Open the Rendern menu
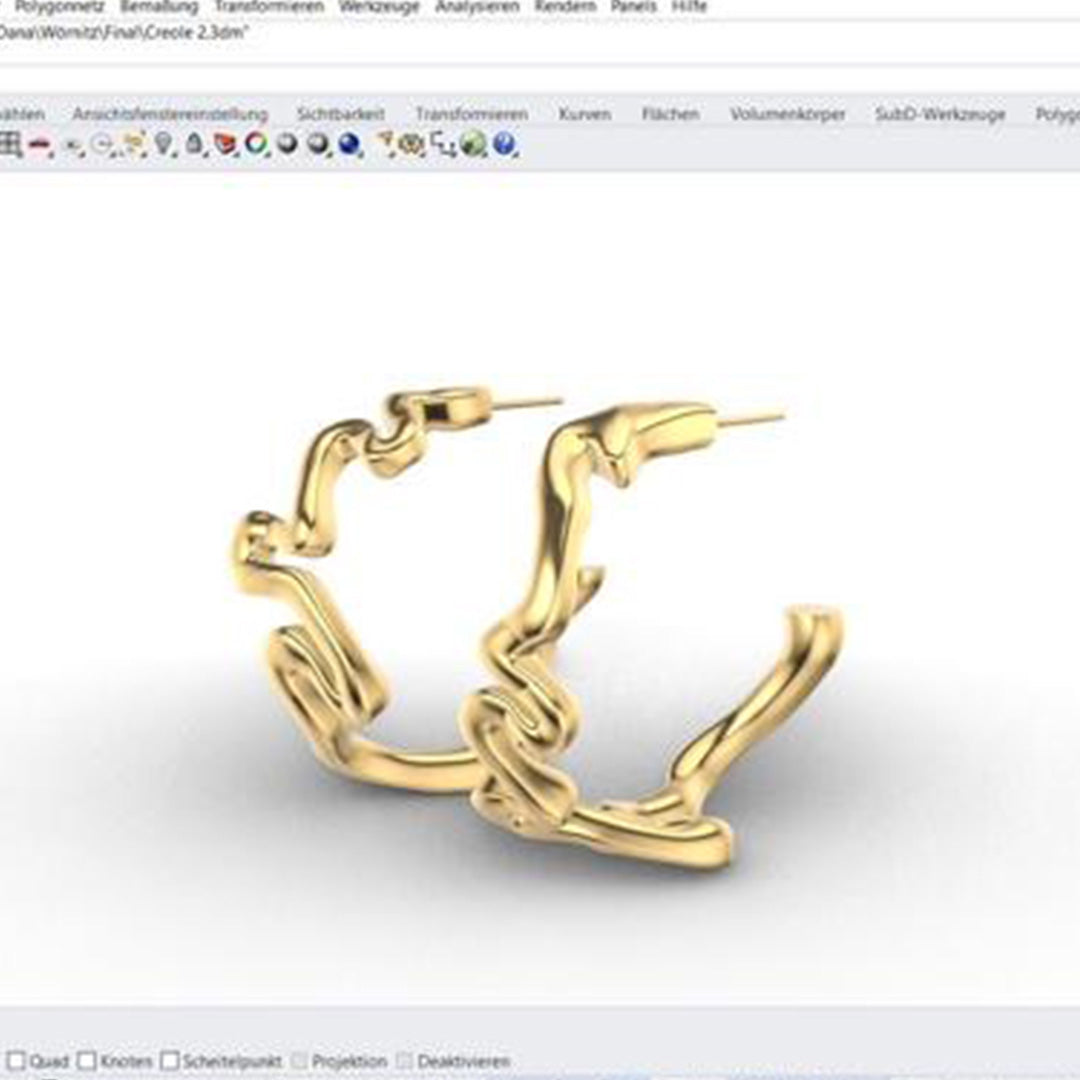Viewport: 1080px width, 1080px height. [x=565, y=7]
